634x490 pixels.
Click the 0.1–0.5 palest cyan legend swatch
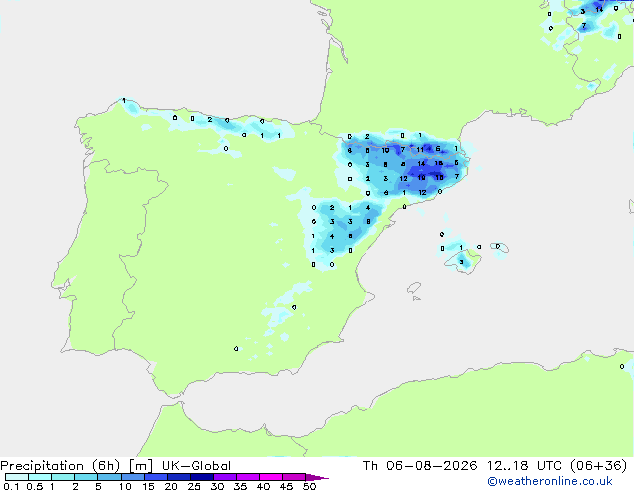pyautogui.click(x=17, y=477)
